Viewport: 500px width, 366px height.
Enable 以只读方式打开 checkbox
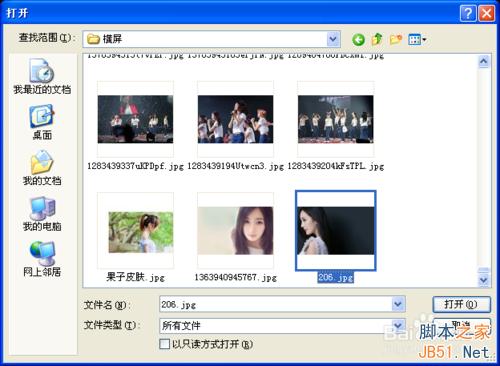164,344
